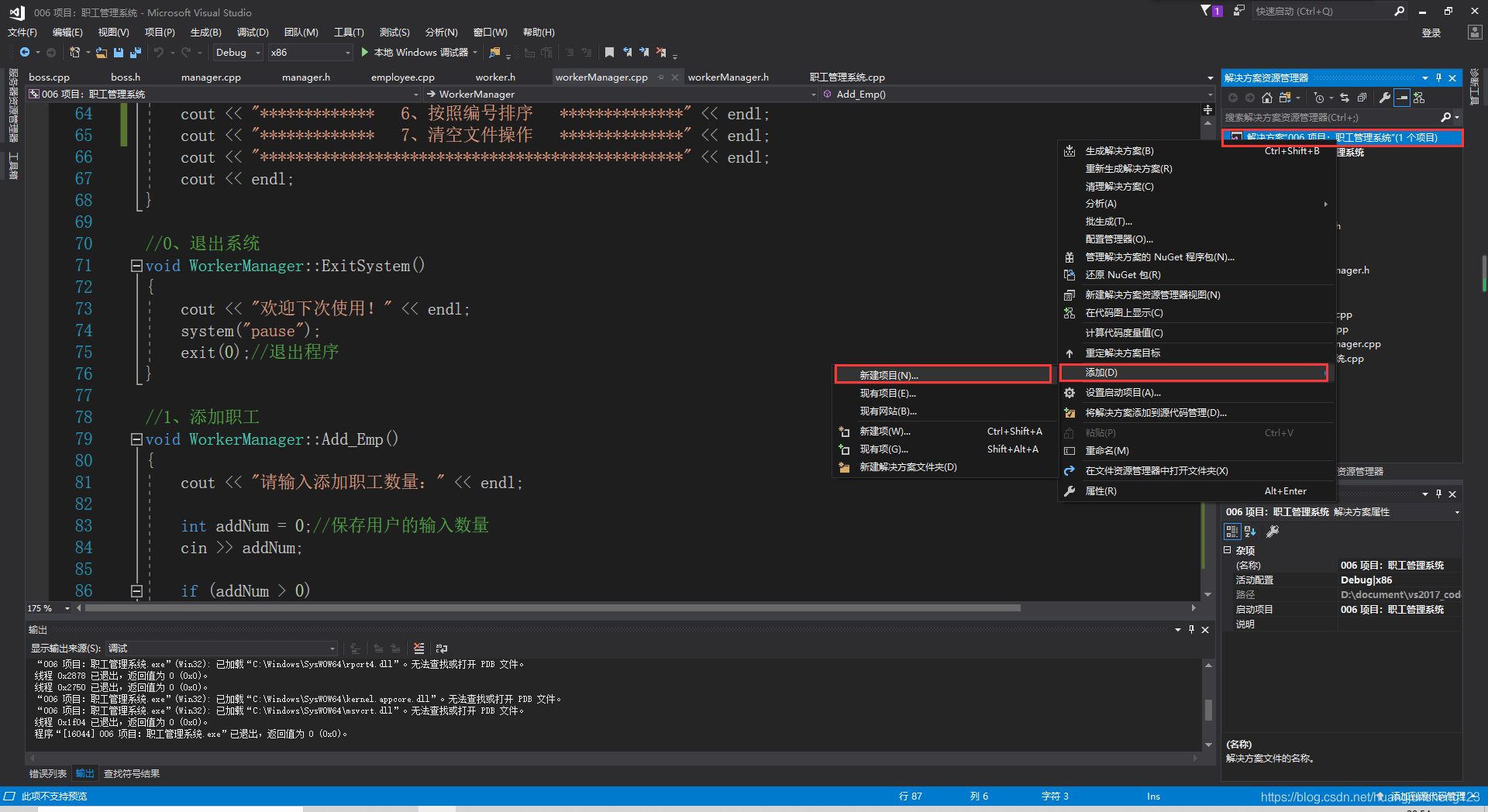
Task: Click the Navigate Backward toolbar arrow
Action: coord(25,53)
